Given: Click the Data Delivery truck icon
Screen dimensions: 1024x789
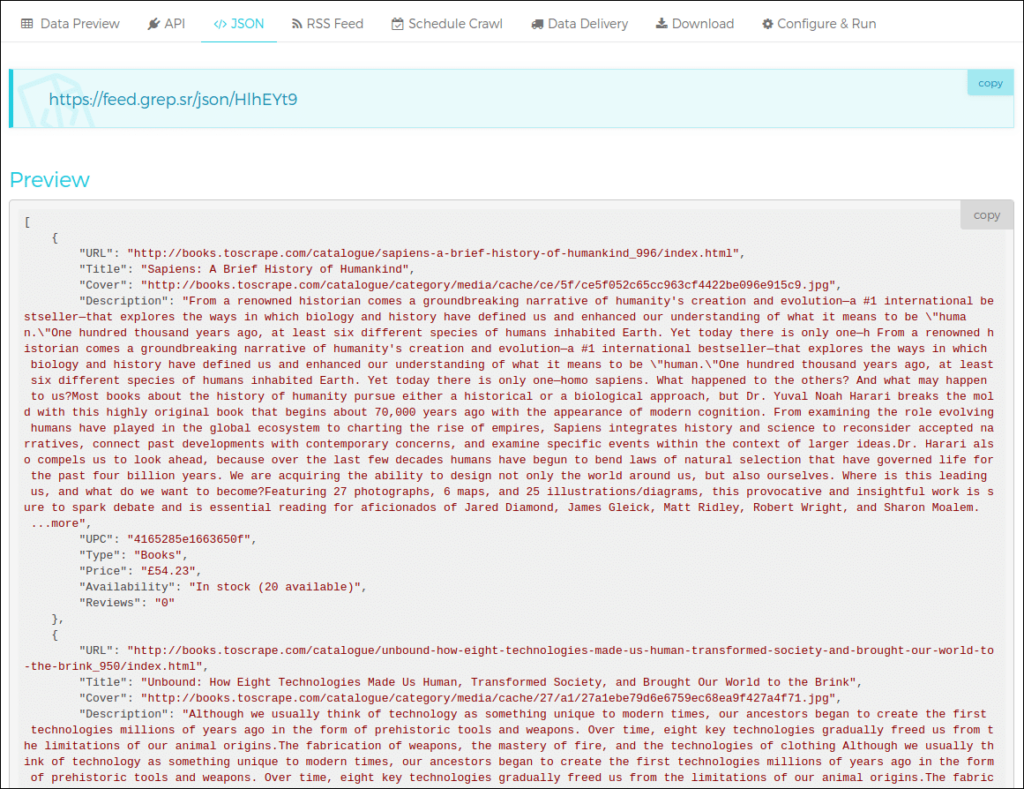Looking at the screenshot, I should click(537, 24).
